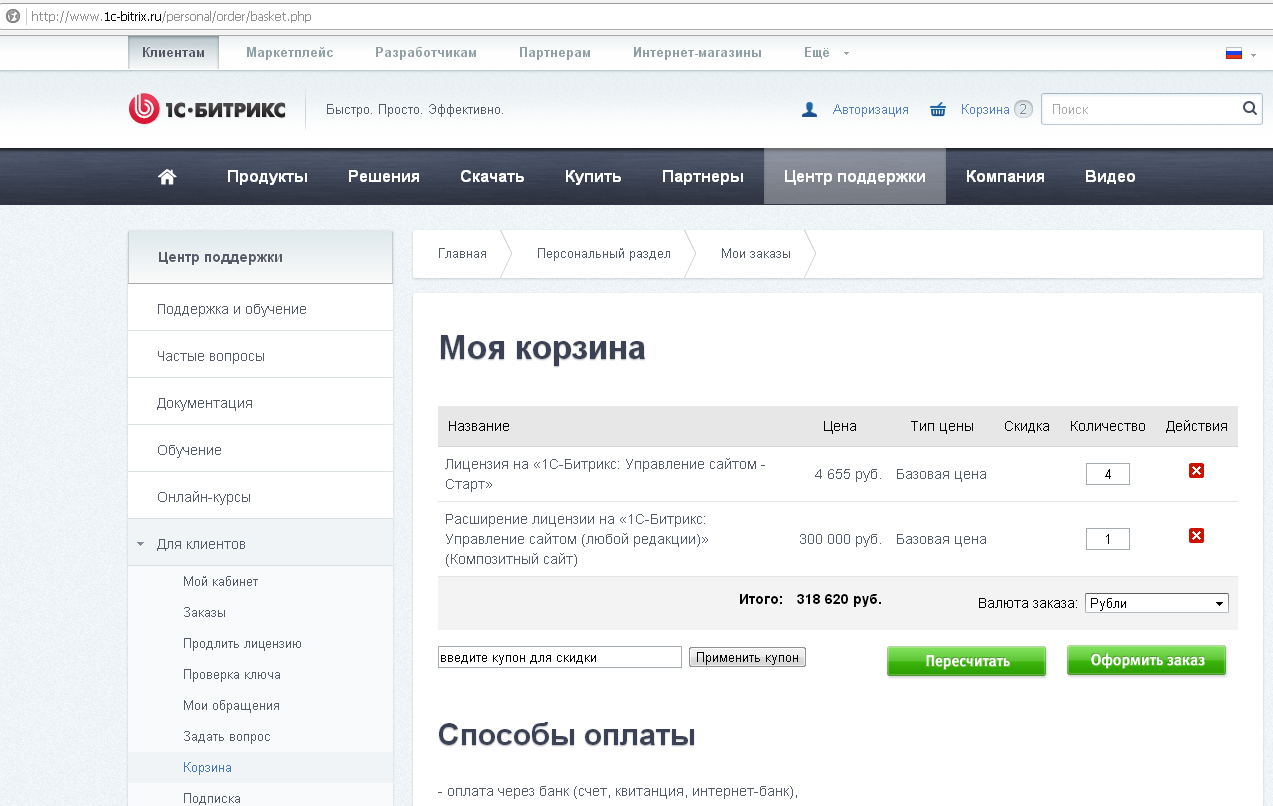Open the Разработчикам top tab
The width and height of the screenshot is (1273, 806).
click(x=426, y=53)
